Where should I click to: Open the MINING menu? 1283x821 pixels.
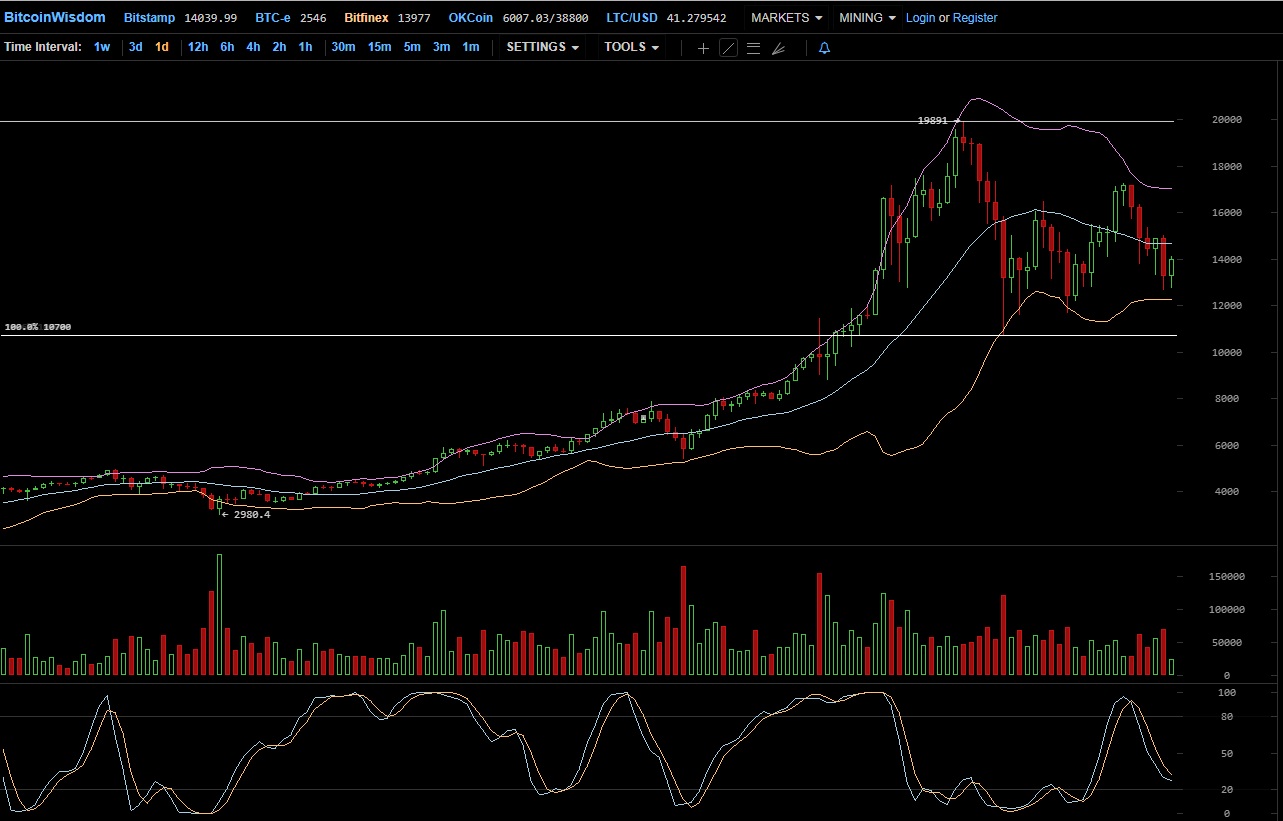point(867,18)
